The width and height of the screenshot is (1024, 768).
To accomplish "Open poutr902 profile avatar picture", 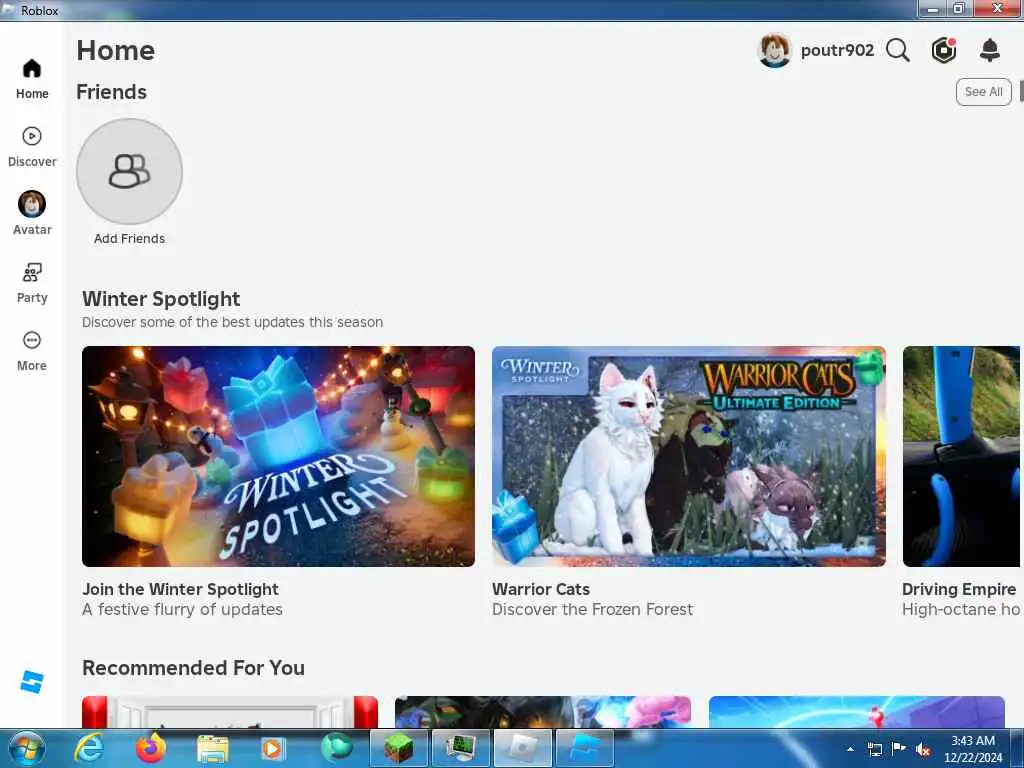I will 775,50.
